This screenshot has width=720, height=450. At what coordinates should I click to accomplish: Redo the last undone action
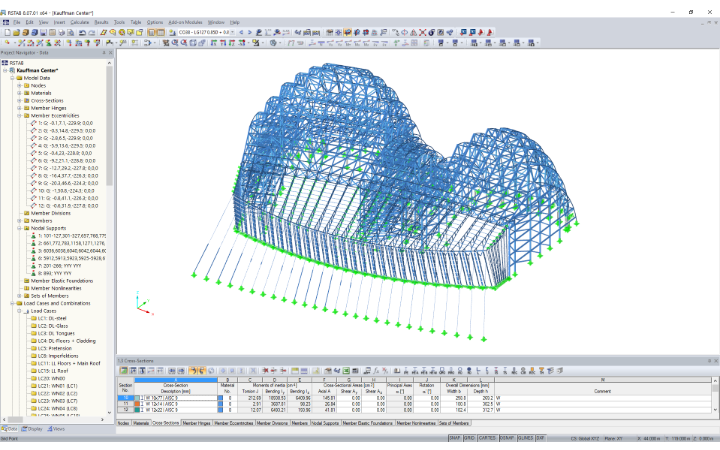(x=92, y=33)
